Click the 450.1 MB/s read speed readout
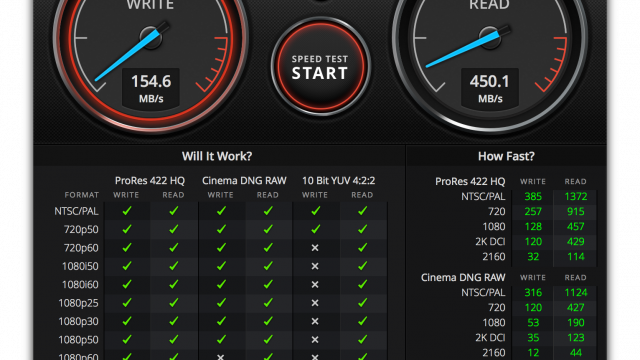The height and width of the screenshot is (360, 640). click(x=489, y=89)
